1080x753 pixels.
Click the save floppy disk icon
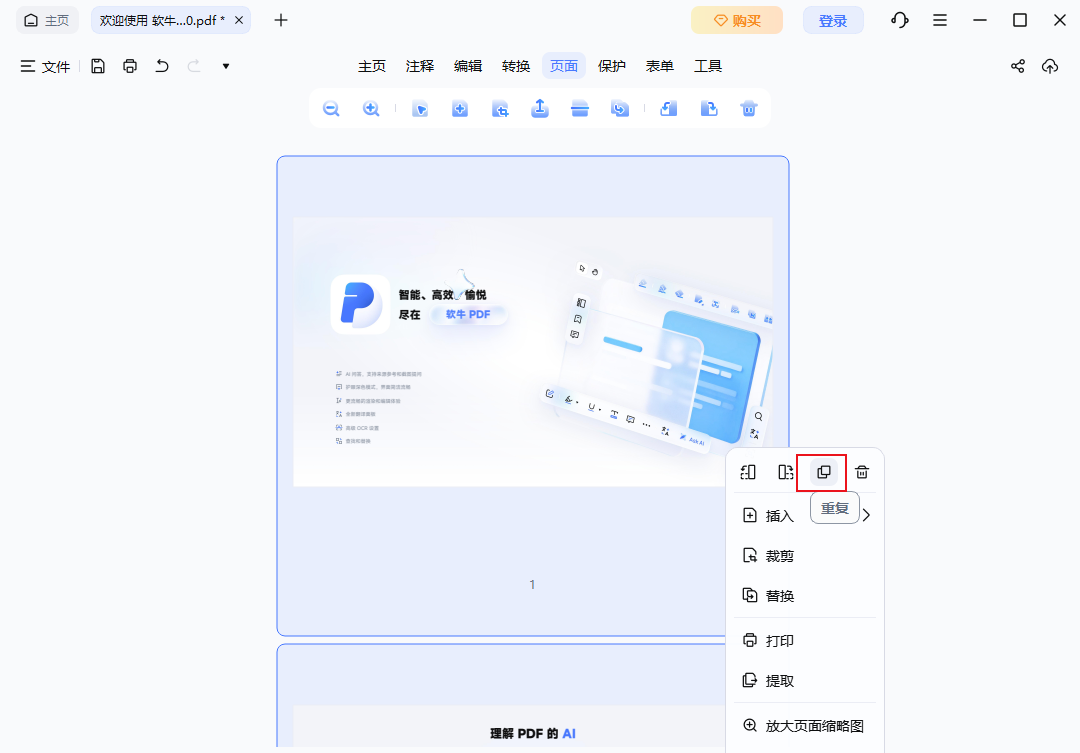[x=98, y=66]
